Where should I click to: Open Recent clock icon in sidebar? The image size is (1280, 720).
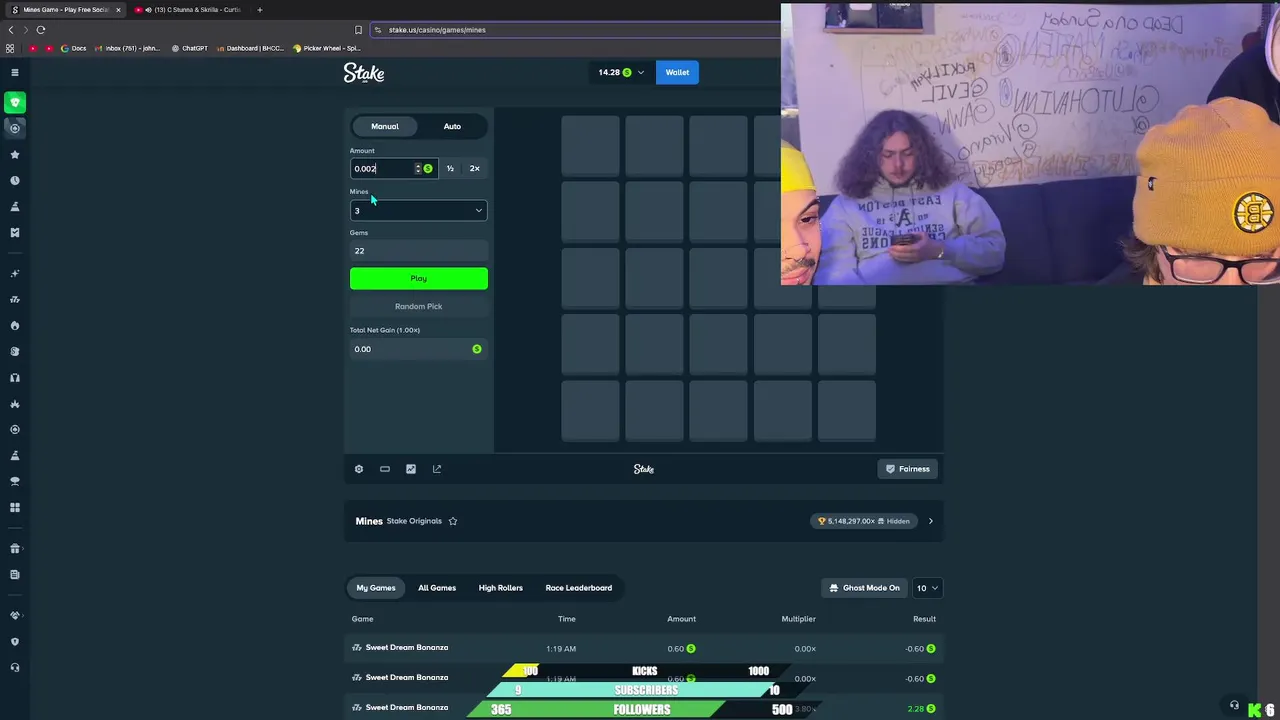point(14,180)
